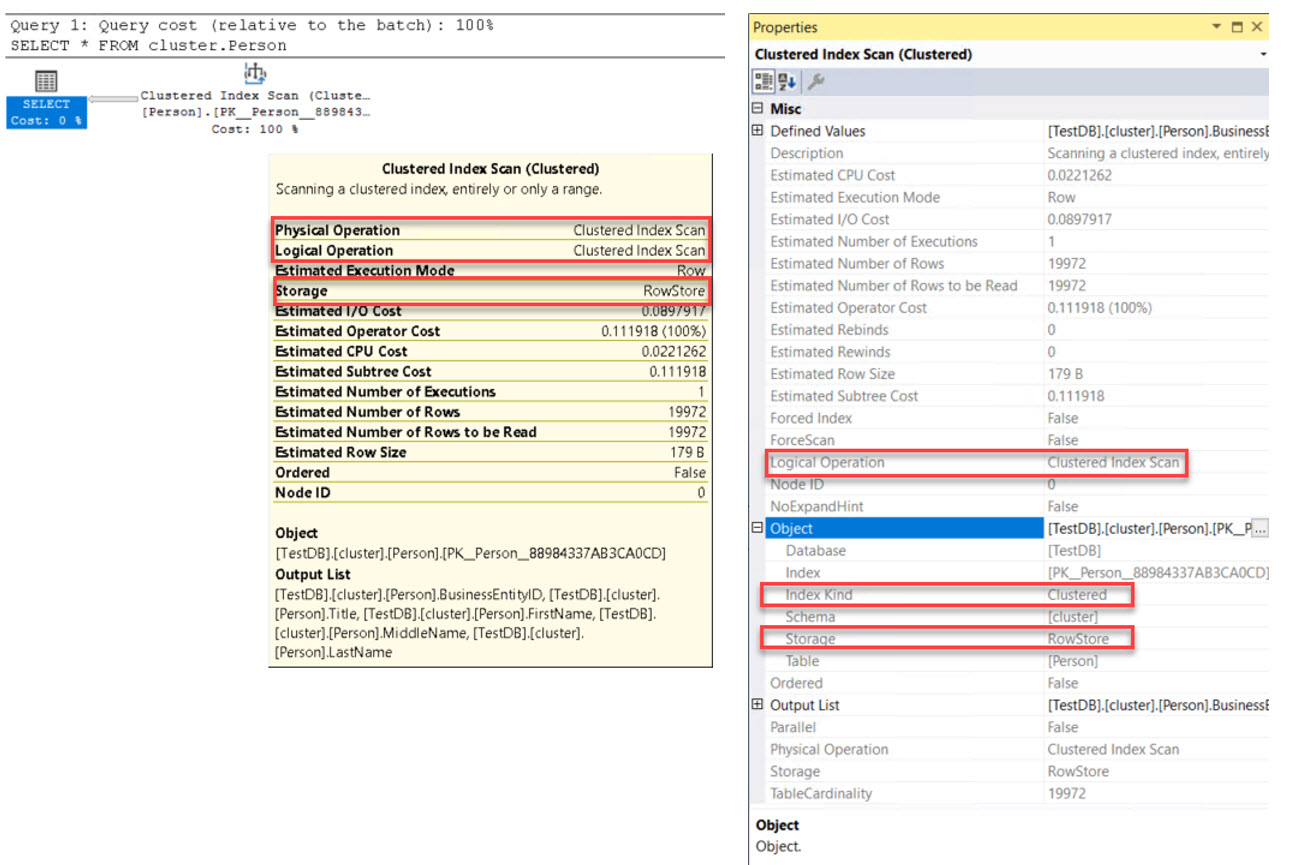Open the Clustered Index Scan operator selector dropdown
Screen dimensions: 1299x865
click(x=1263, y=54)
